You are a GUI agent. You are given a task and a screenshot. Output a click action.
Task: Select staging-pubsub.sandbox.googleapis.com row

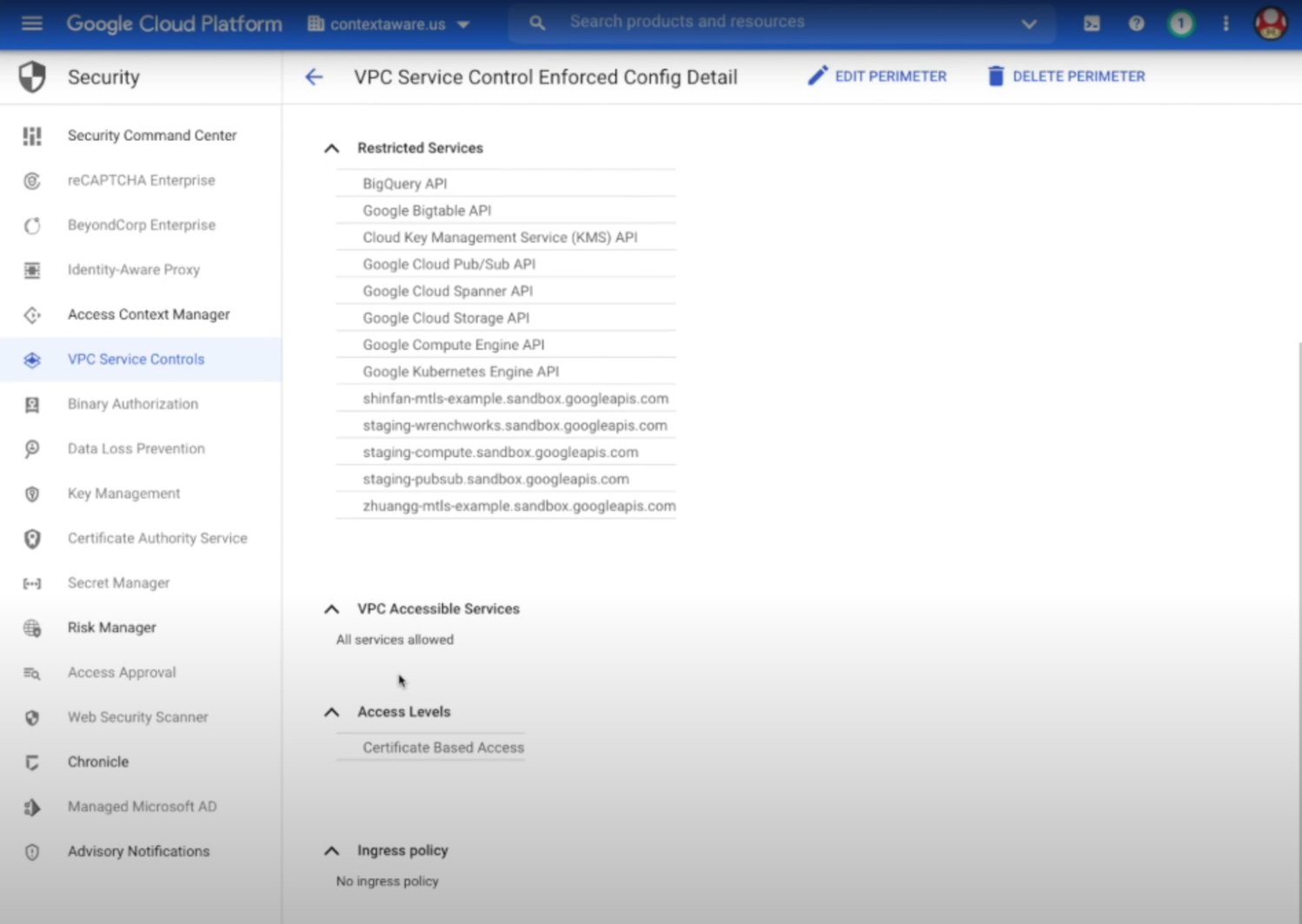(x=506, y=480)
